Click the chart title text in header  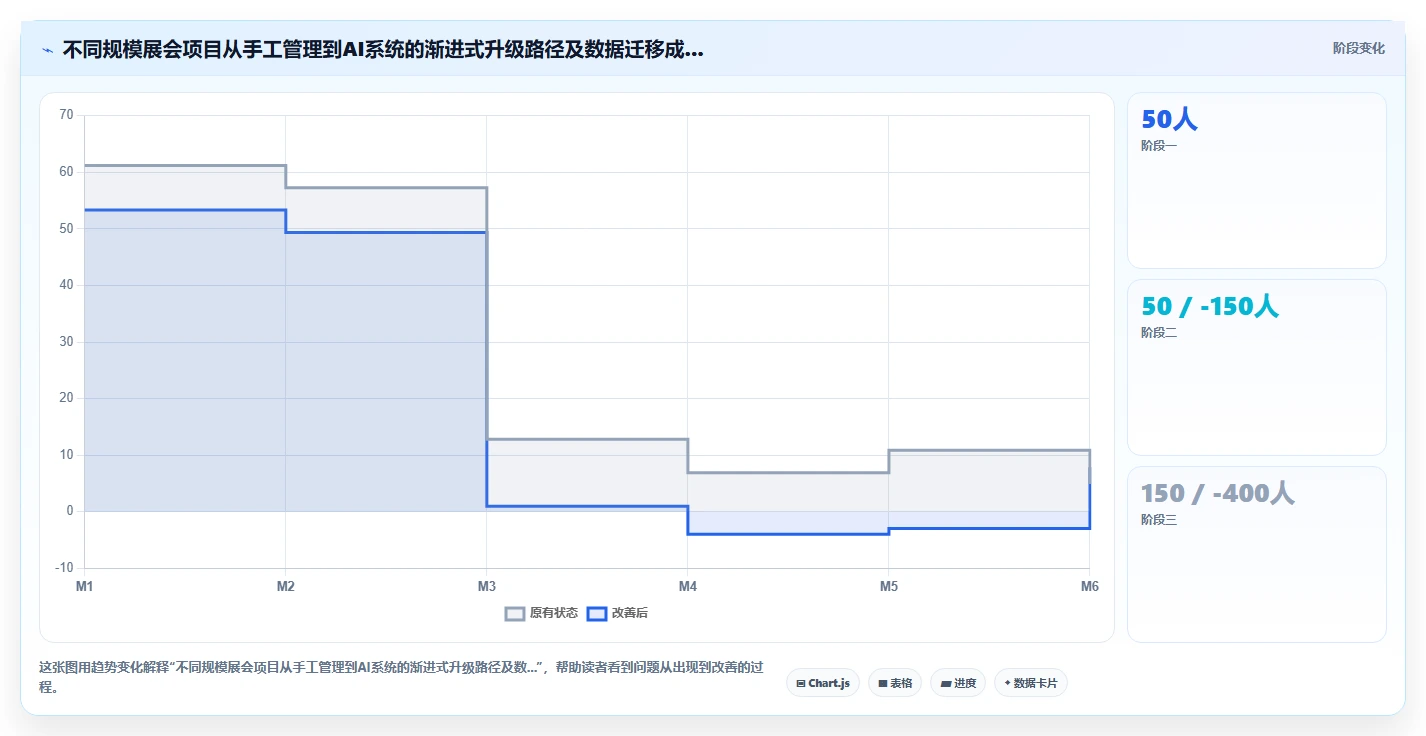point(383,50)
